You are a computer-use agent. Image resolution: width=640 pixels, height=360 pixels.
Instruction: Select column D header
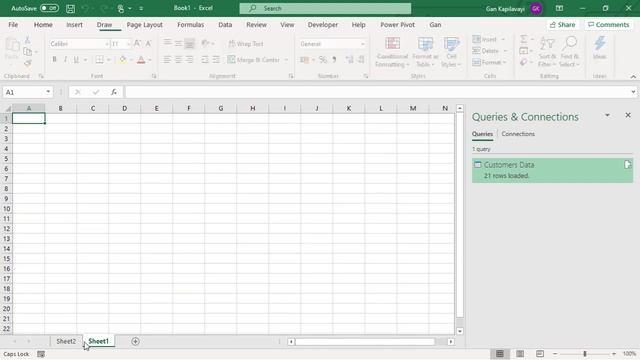[x=124, y=108]
